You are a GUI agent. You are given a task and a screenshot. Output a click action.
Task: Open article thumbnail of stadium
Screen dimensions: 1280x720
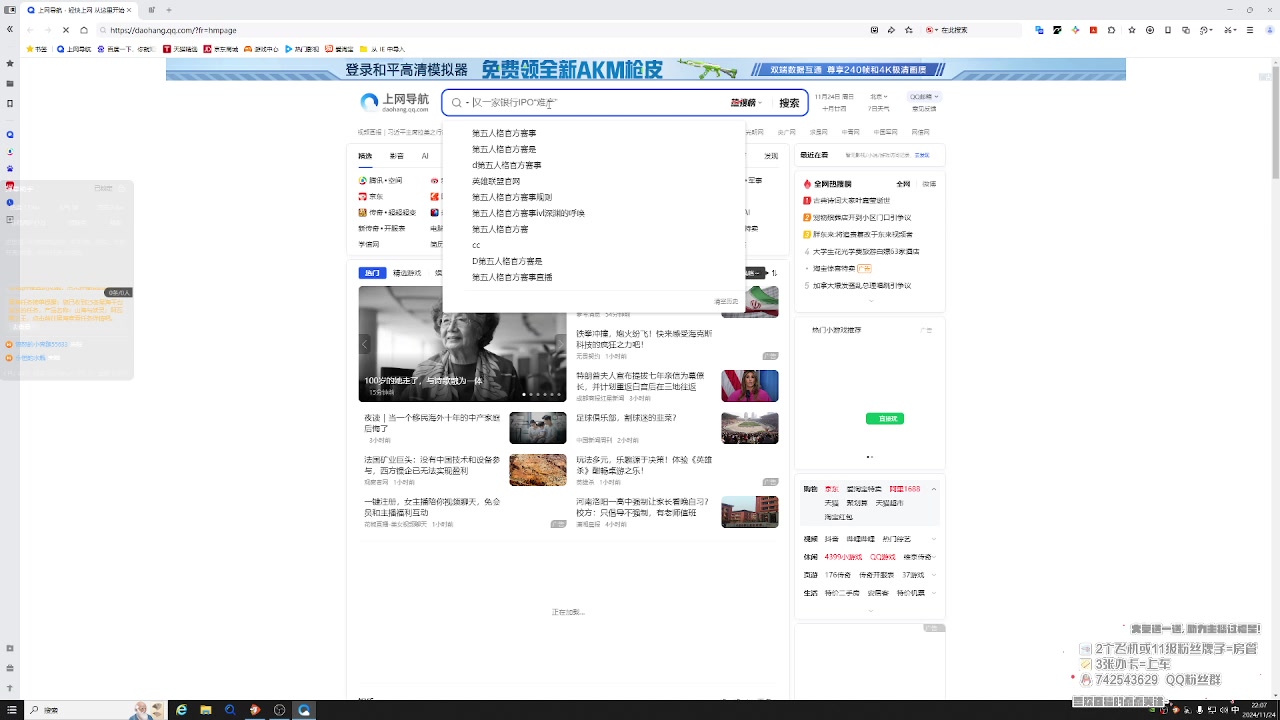click(x=750, y=428)
